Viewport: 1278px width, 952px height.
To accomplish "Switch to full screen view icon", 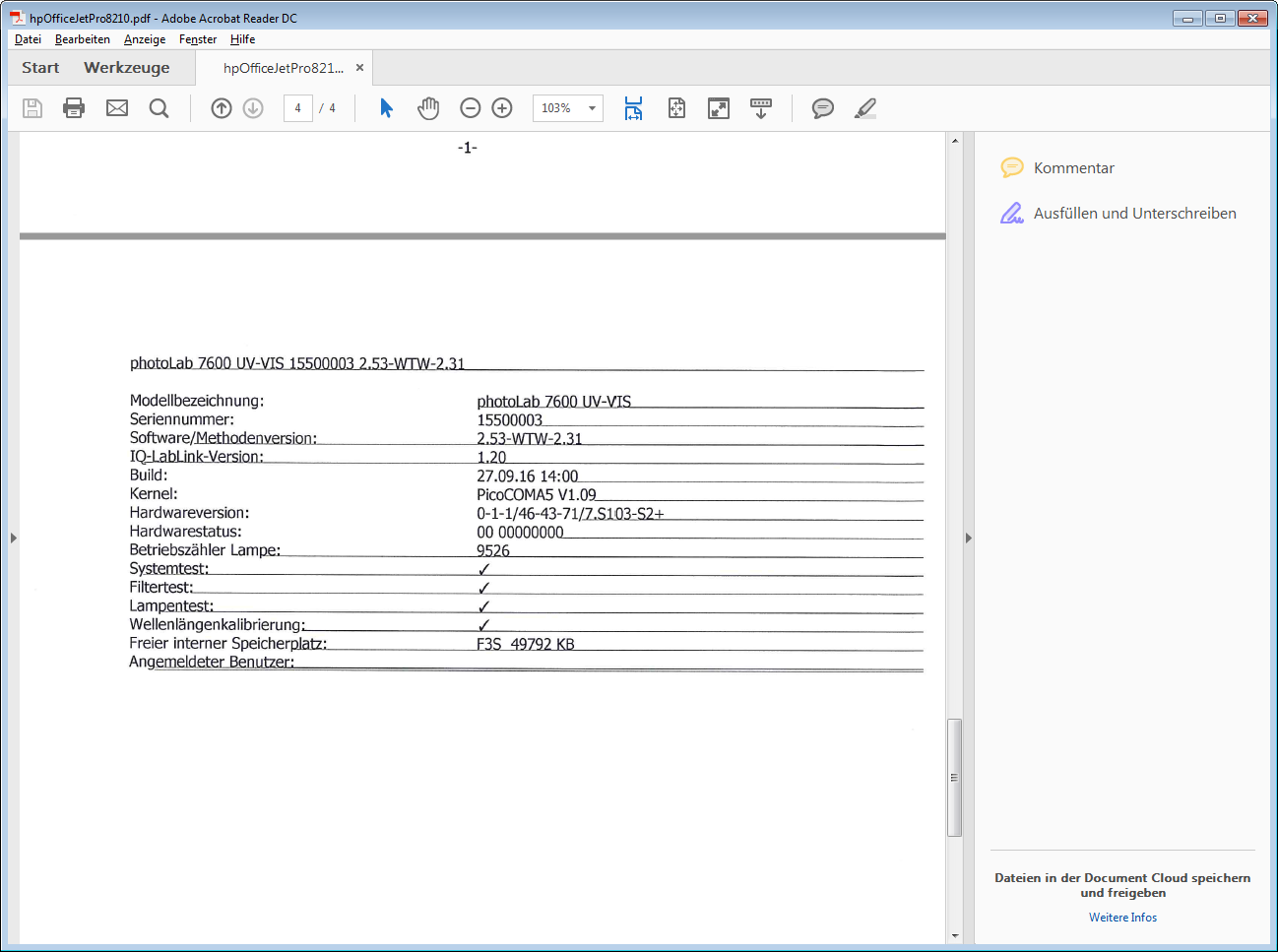I will point(719,108).
